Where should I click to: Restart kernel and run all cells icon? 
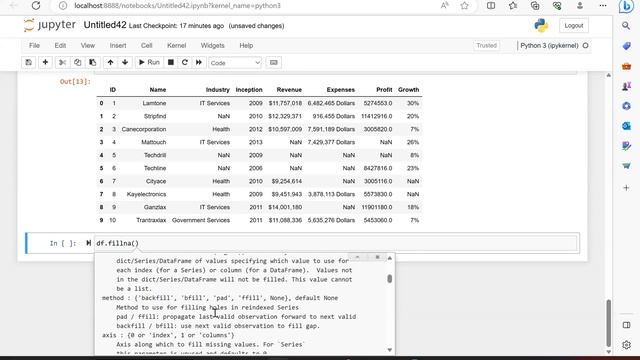pyautogui.click(x=199, y=62)
